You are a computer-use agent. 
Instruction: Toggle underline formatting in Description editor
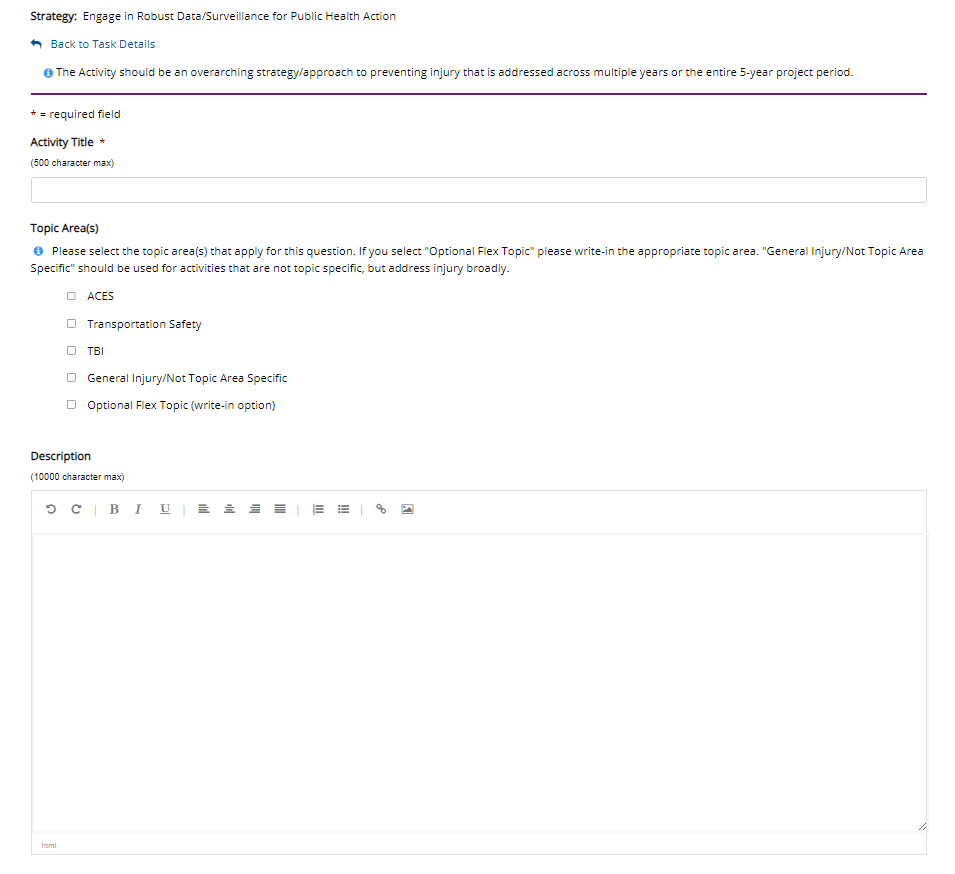click(165, 509)
